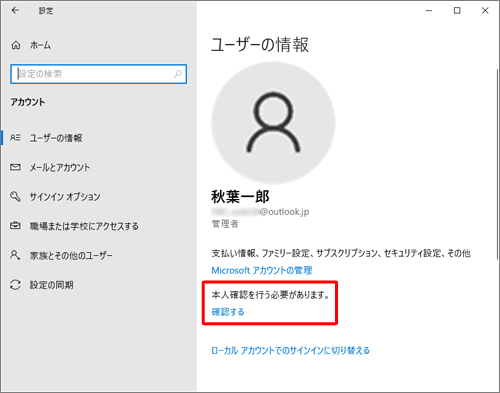Viewport: 500px width, 393px height.
Task: Open the サインイン オプション section
Action: coord(98,196)
